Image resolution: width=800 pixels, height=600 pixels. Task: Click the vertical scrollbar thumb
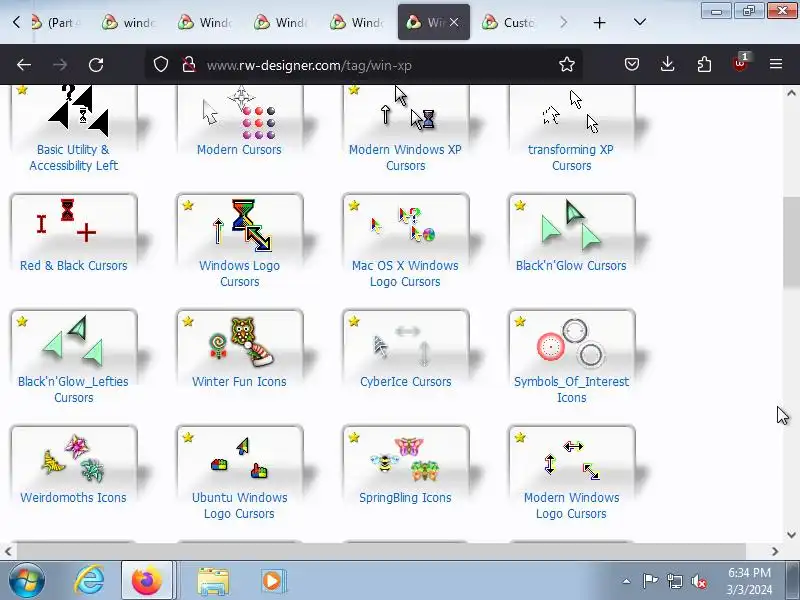tap(791, 242)
